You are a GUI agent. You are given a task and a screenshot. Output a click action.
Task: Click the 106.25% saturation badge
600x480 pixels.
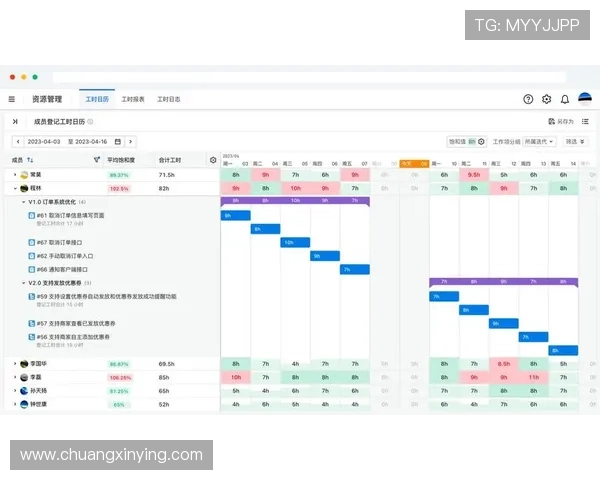coord(120,378)
